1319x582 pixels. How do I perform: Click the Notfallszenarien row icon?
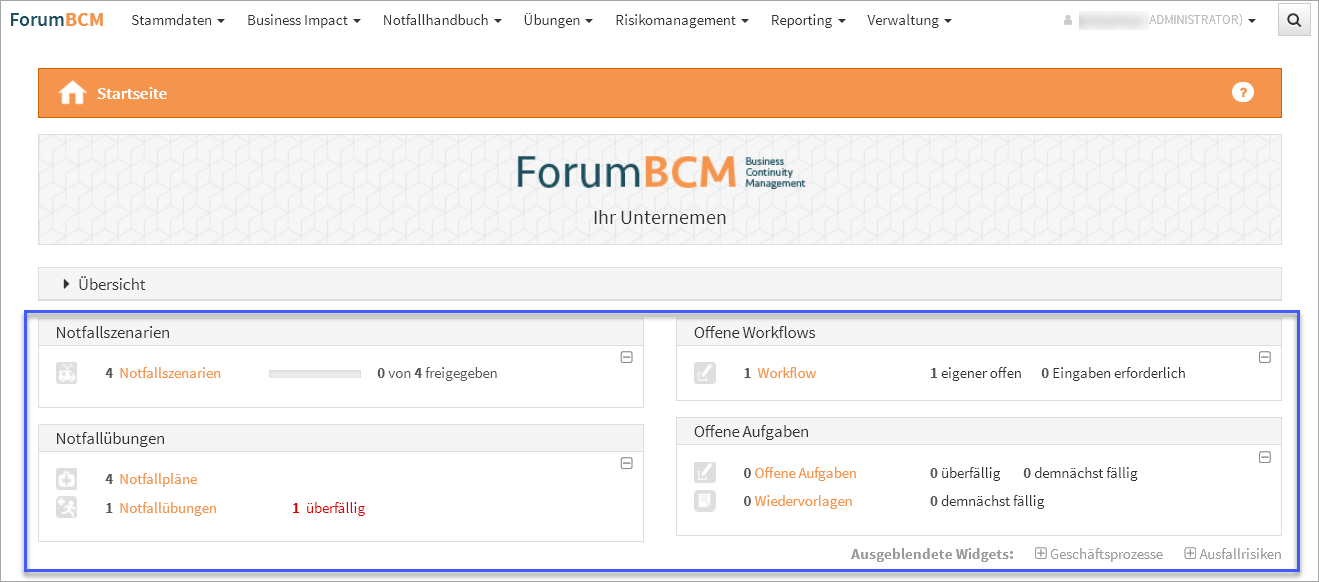tap(66, 373)
